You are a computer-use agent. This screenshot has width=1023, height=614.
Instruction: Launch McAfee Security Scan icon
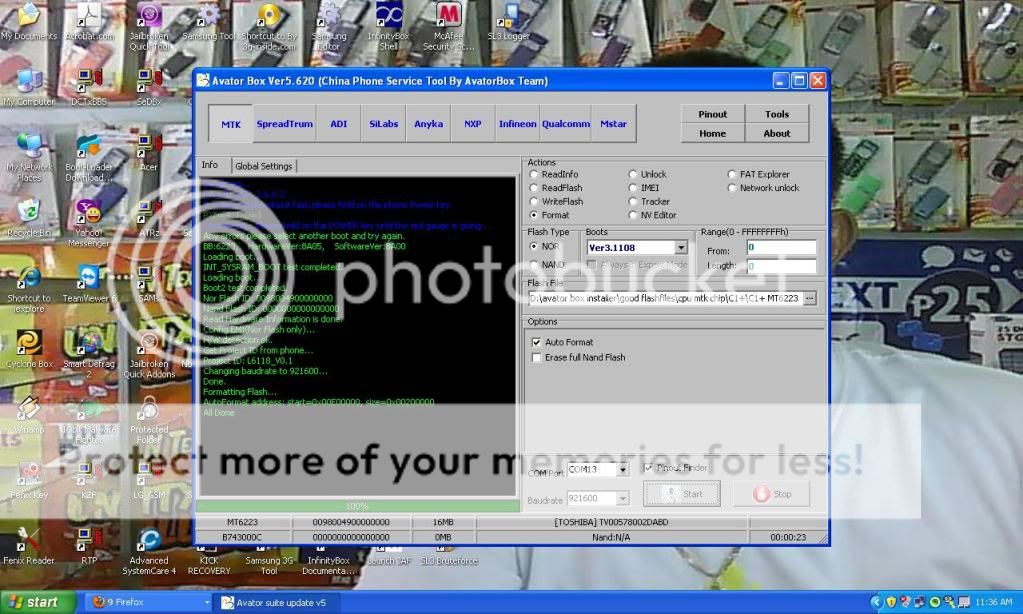click(x=449, y=17)
